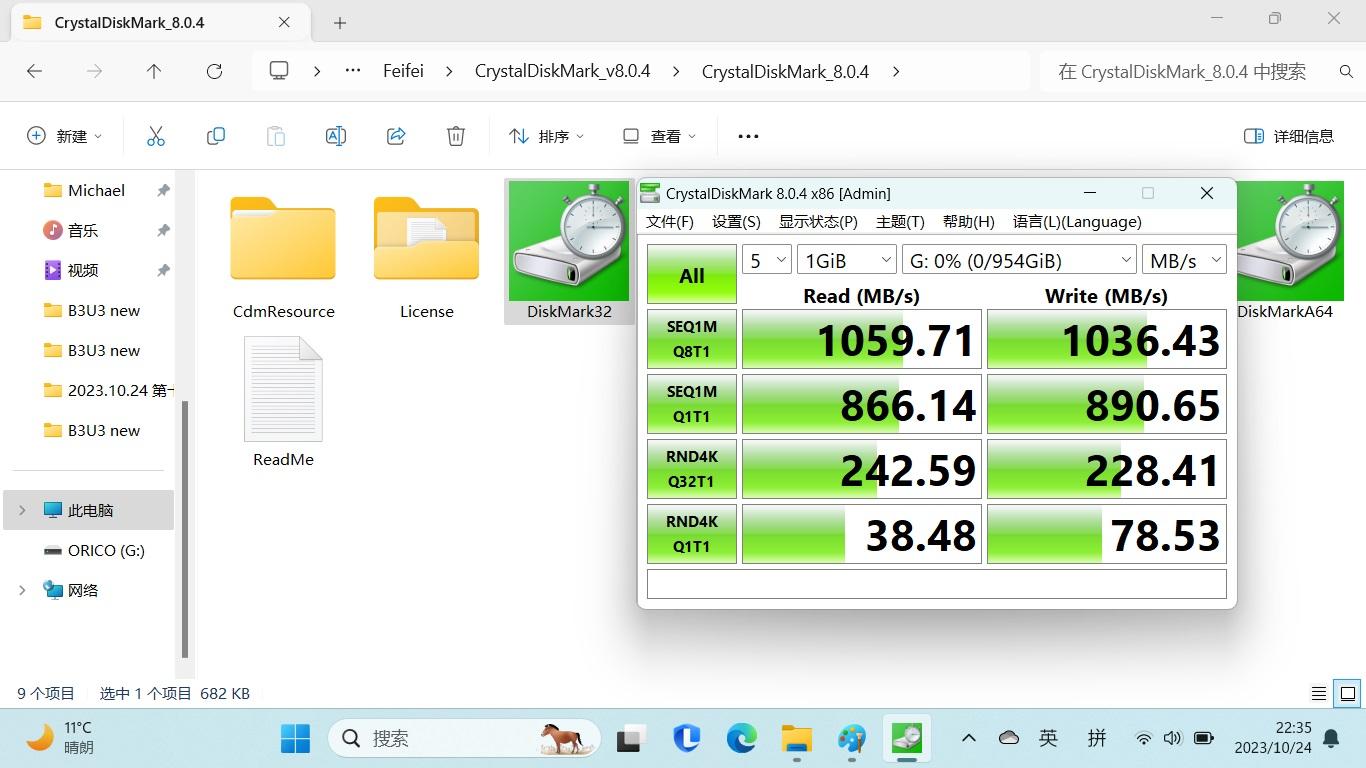The width and height of the screenshot is (1366, 768).
Task: Open File Explorer from the taskbar
Action: tap(797, 738)
